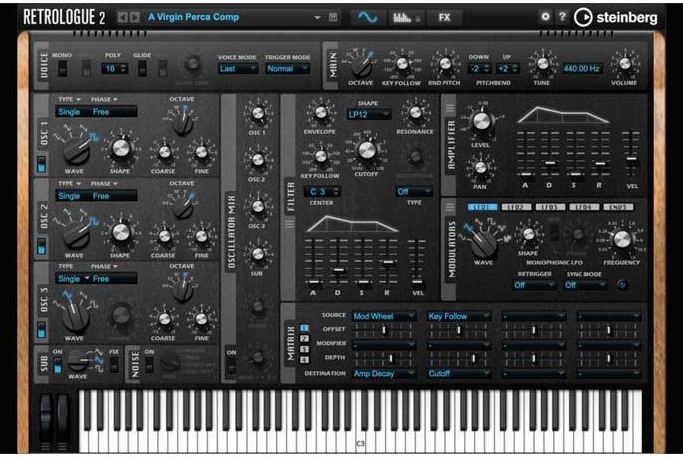Click the help question mark icon
This screenshot has width=683, height=460.
561,17
